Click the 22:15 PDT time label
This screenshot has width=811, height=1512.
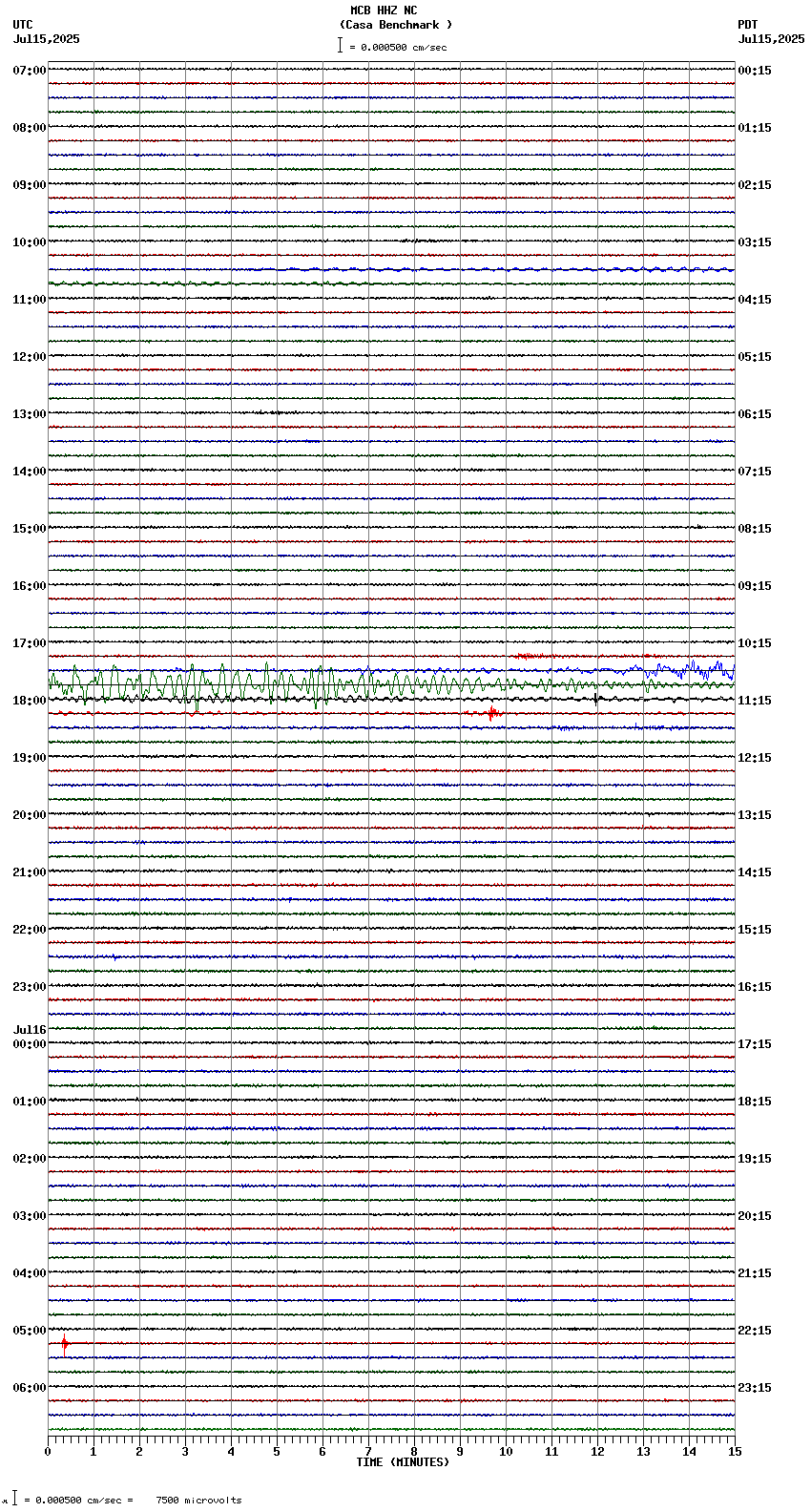pos(755,1331)
